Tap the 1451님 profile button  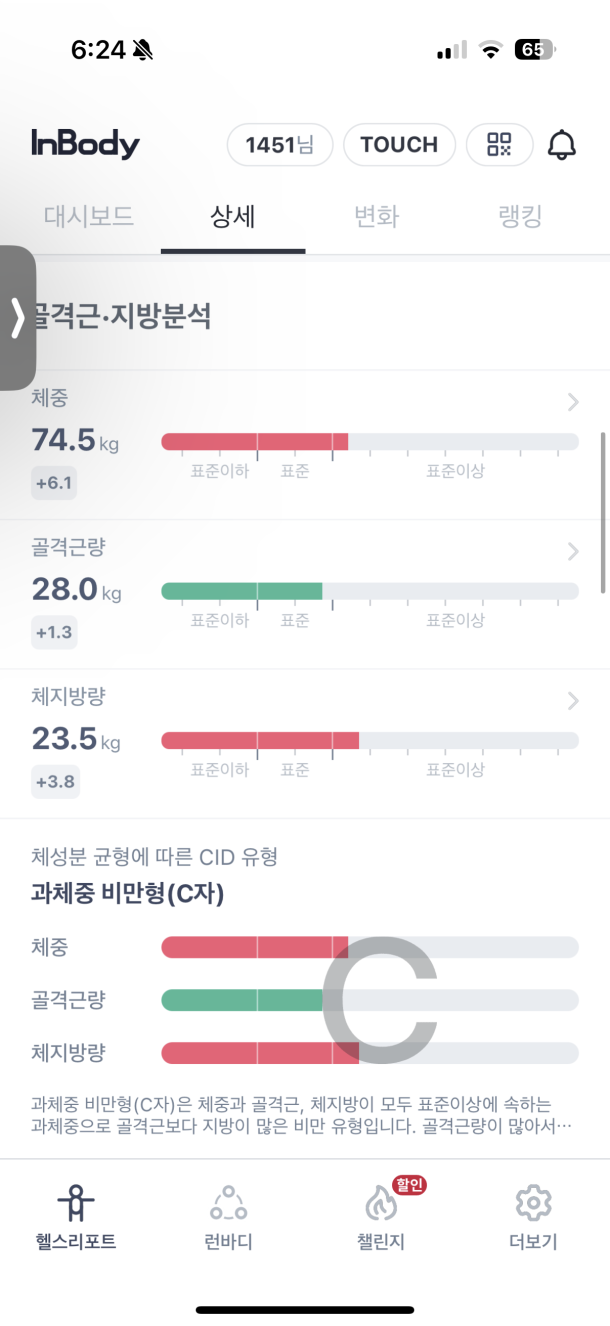(x=279, y=145)
